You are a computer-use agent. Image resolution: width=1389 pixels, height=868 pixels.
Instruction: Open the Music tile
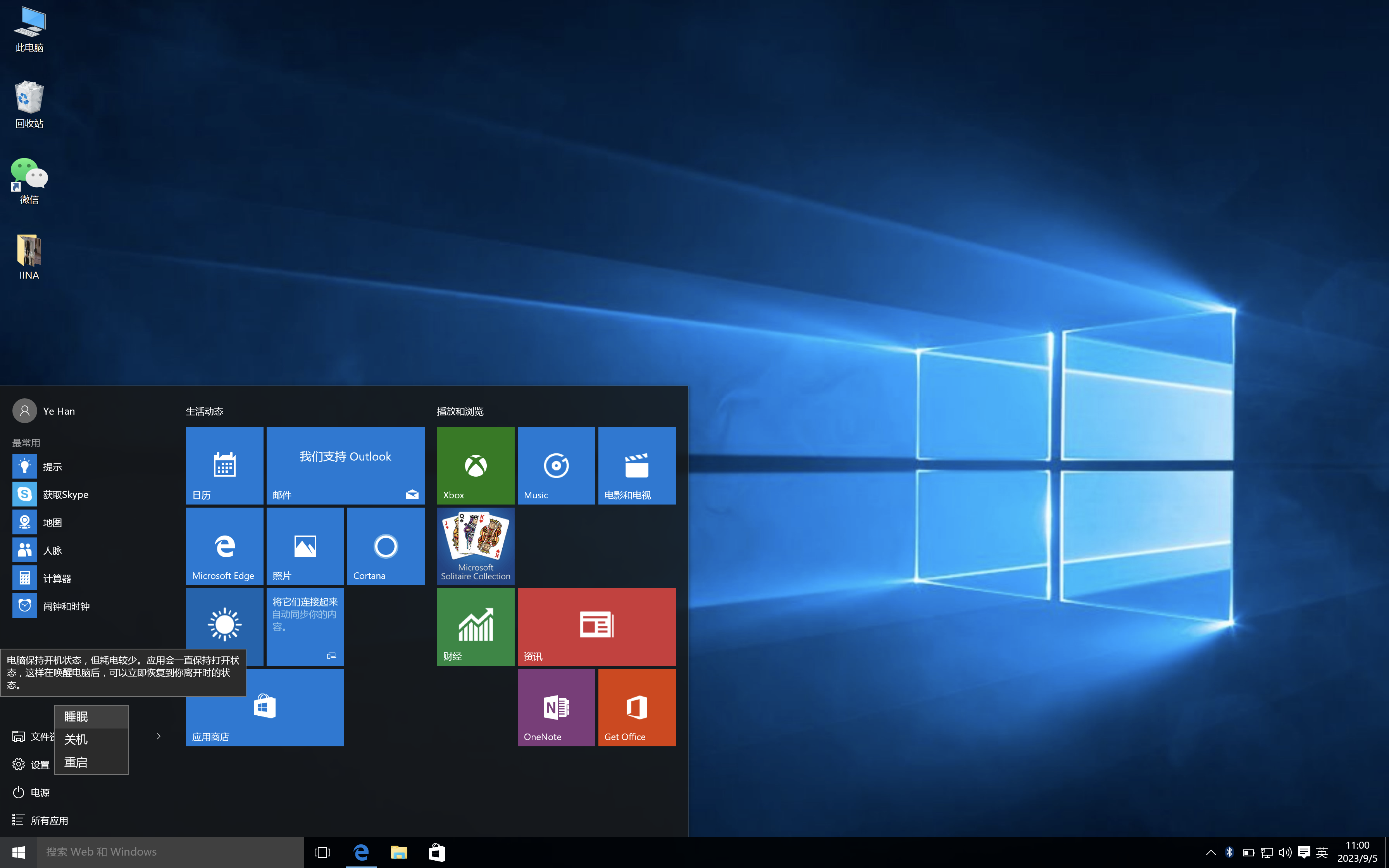point(556,465)
